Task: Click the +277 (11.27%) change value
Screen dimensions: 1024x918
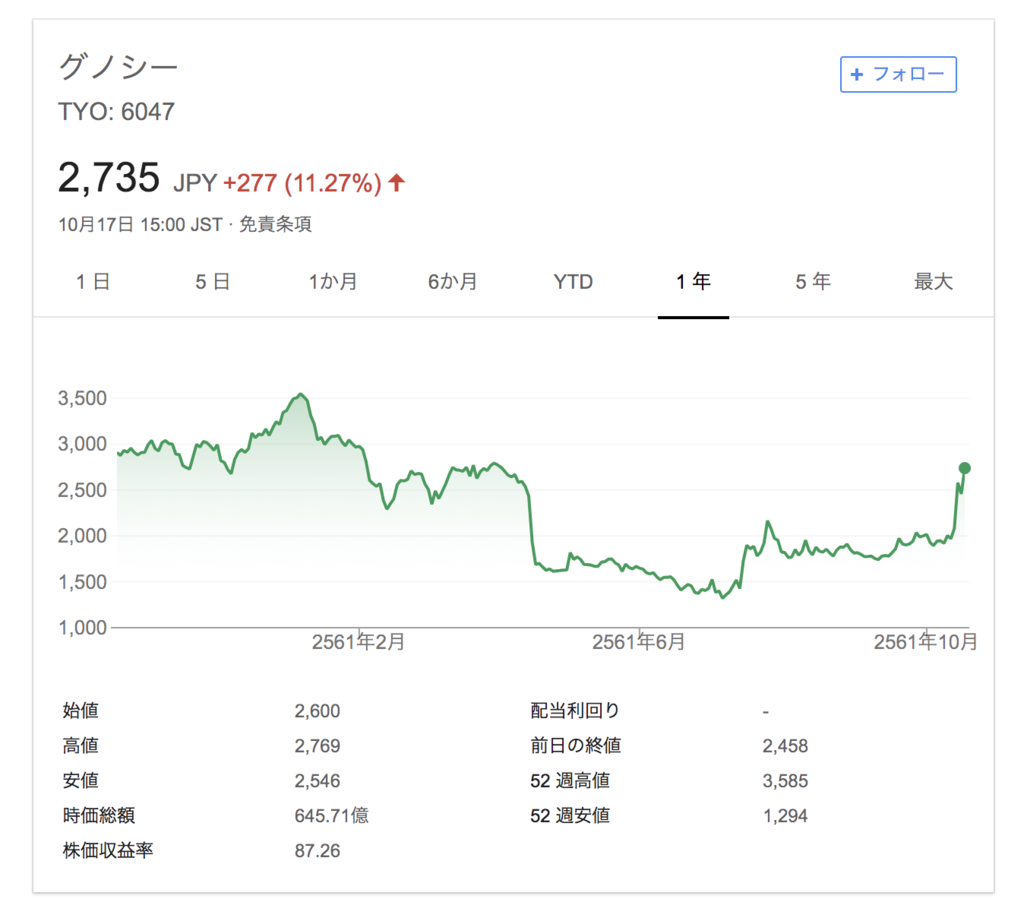Action: click(302, 183)
